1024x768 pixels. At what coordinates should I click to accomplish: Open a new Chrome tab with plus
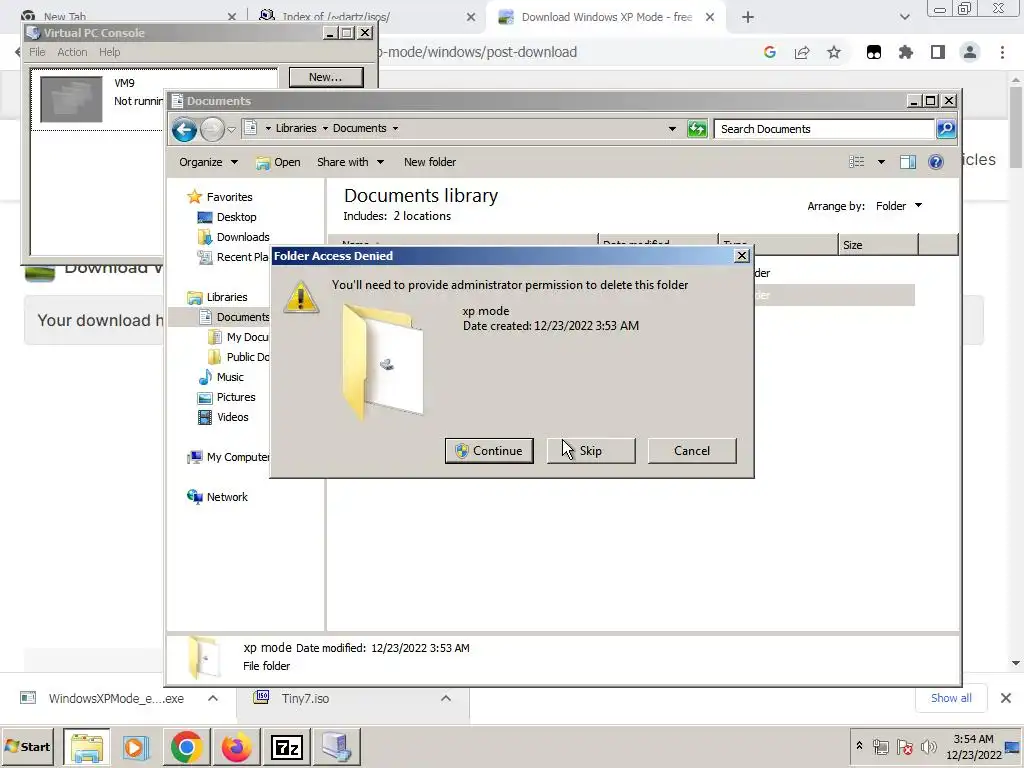[x=748, y=18]
